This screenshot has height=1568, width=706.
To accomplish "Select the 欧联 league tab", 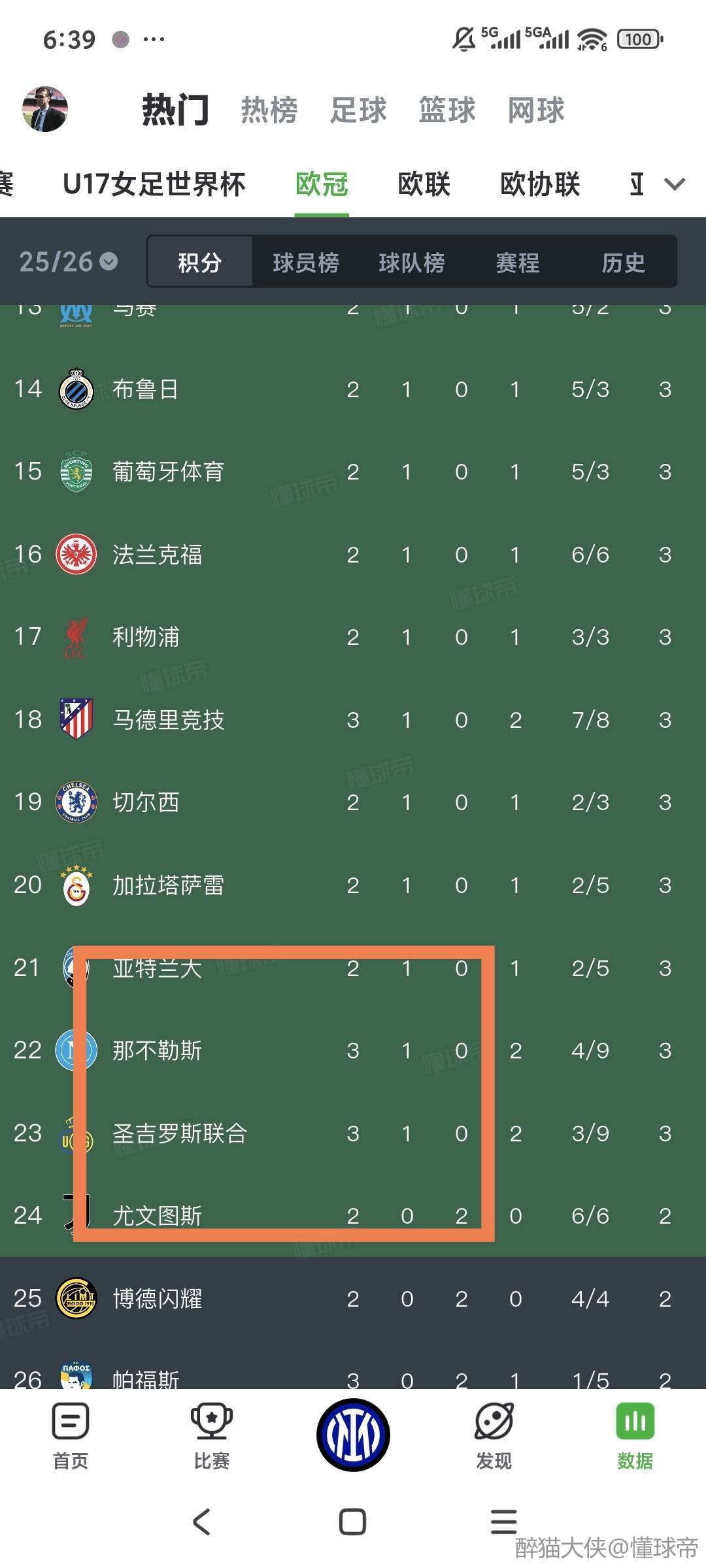I will click(x=424, y=184).
